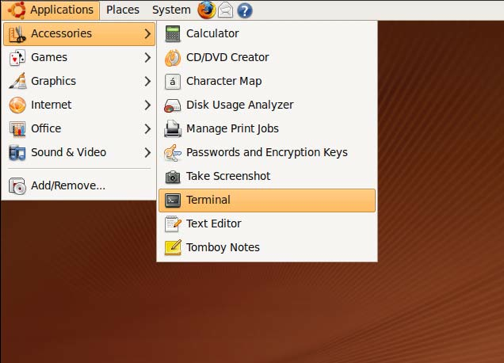Open Tomboy Notes
The height and width of the screenshot is (363, 504).
267,247
